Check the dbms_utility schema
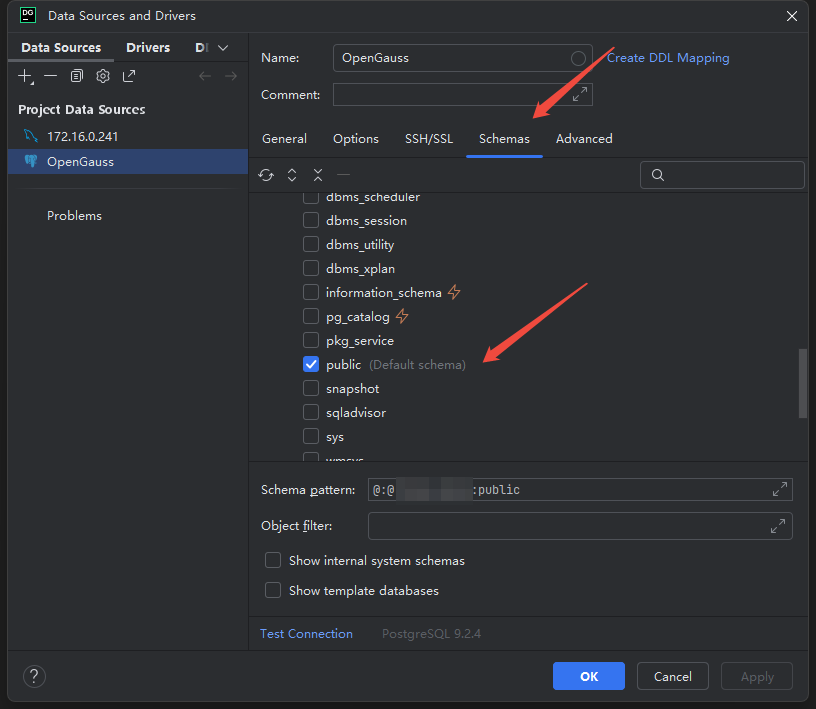The width and height of the screenshot is (816, 709). click(x=311, y=244)
